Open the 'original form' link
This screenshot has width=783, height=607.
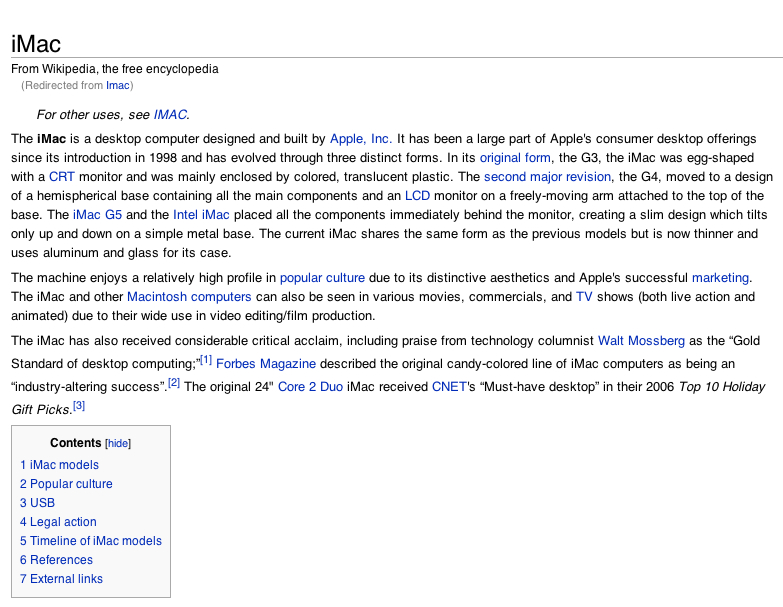[515, 158]
